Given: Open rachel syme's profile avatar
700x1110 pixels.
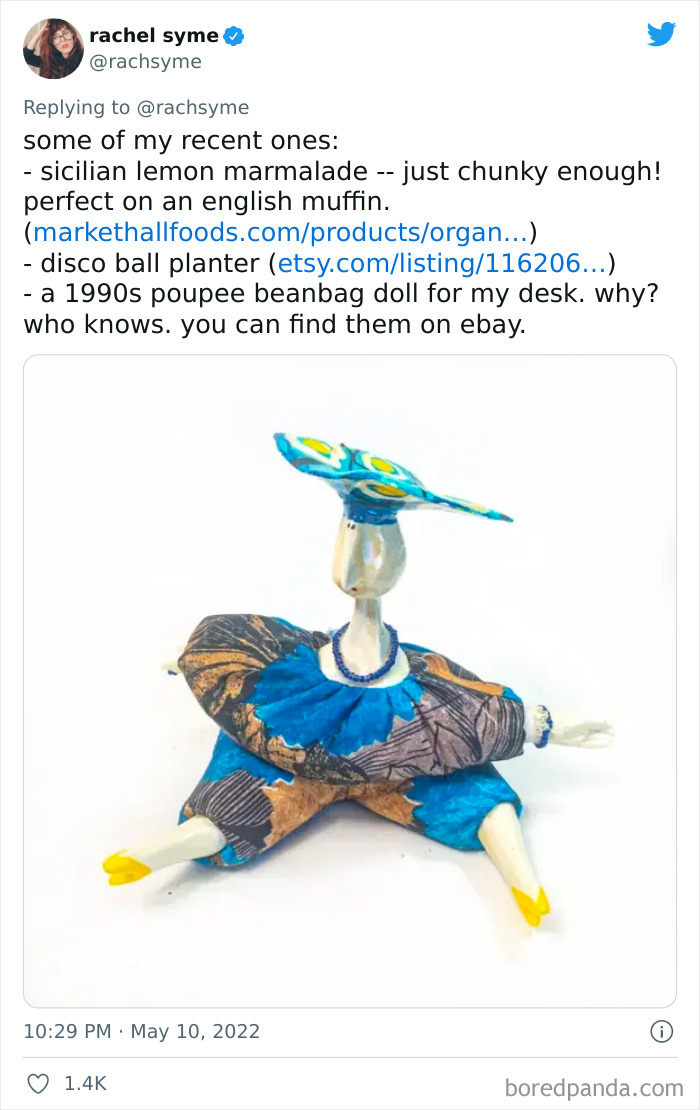Looking at the screenshot, I should click(53, 48).
